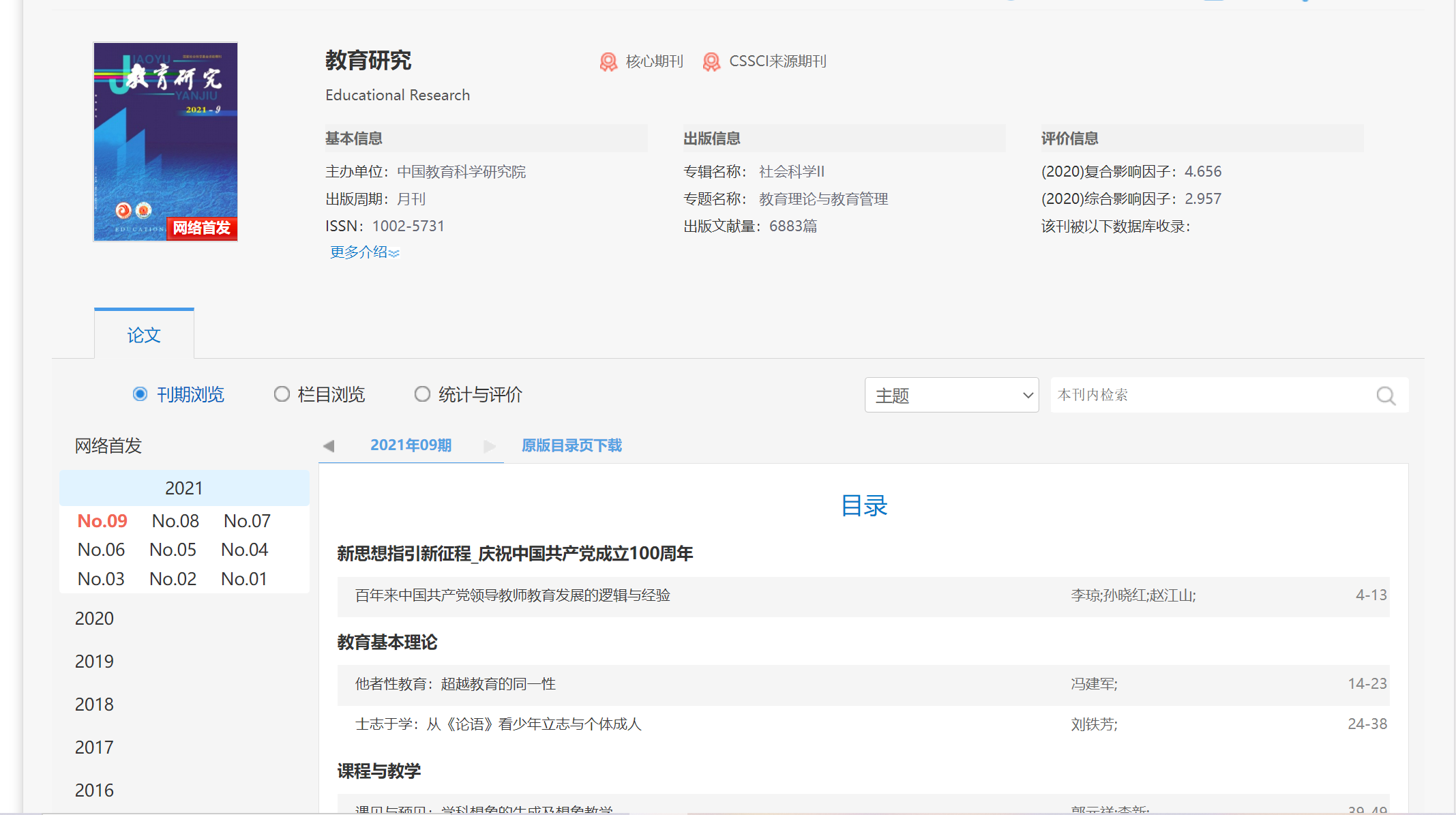Select issue No.06
The height and width of the screenshot is (815, 1456).
pyautogui.click(x=101, y=550)
